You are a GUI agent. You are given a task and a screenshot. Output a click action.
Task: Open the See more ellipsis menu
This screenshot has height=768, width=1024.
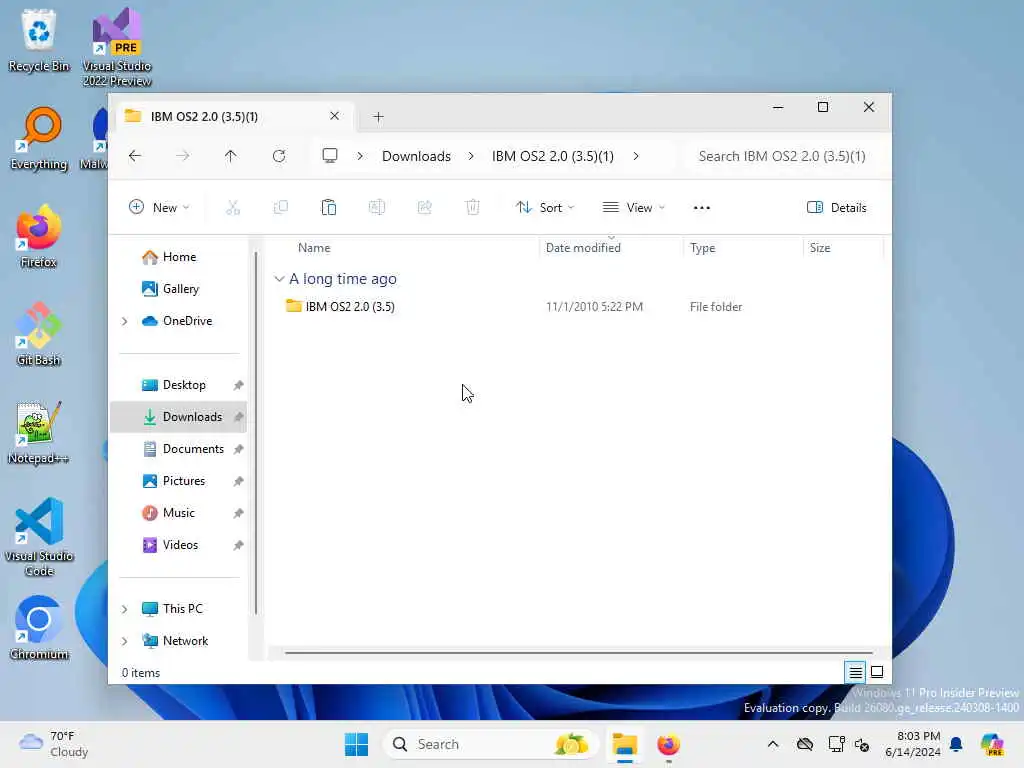tap(701, 208)
